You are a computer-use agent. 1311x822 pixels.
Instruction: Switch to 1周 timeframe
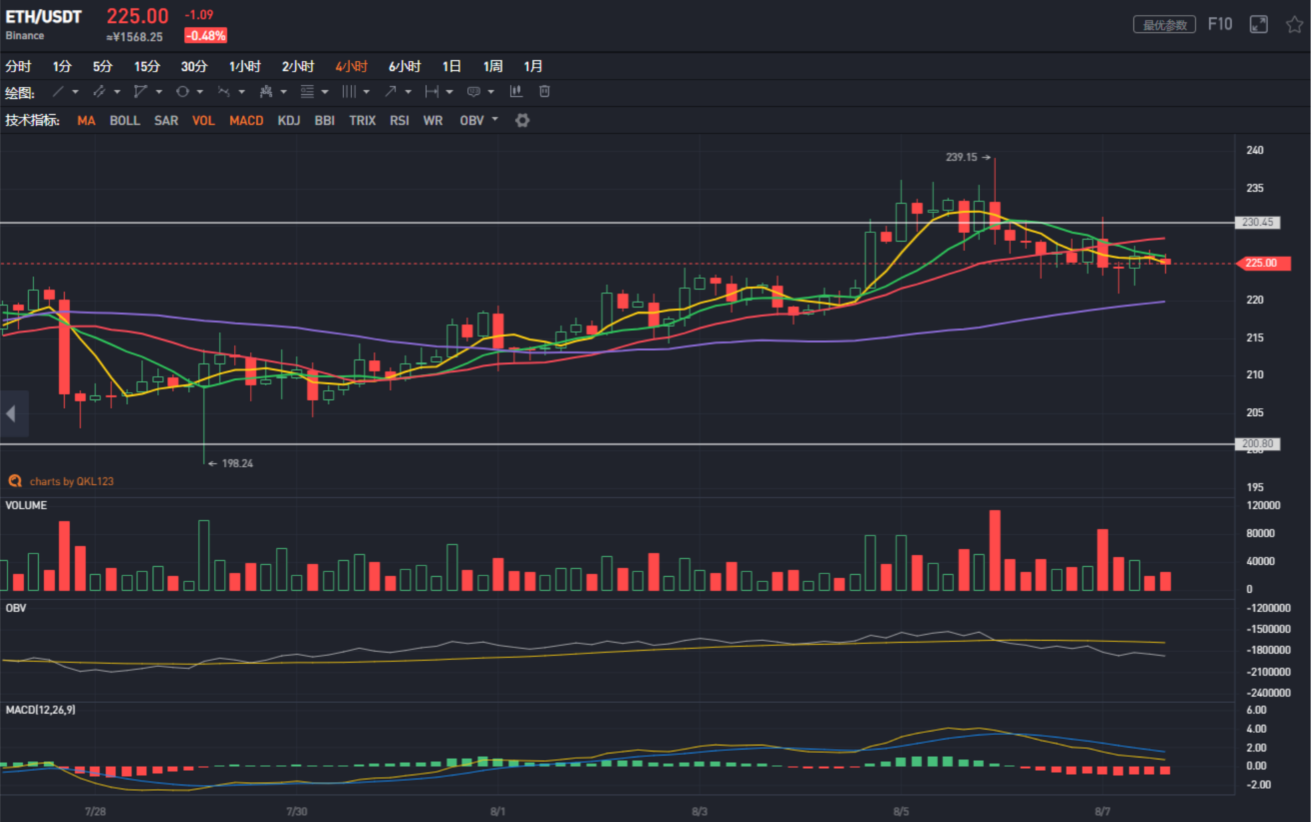[x=493, y=66]
